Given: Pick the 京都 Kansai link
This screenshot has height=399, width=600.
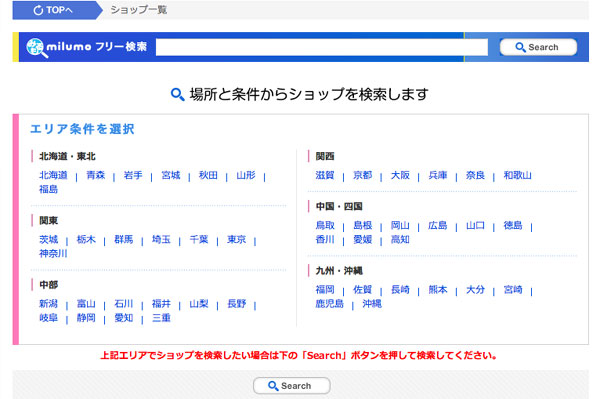Looking at the screenshot, I should tap(362, 175).
